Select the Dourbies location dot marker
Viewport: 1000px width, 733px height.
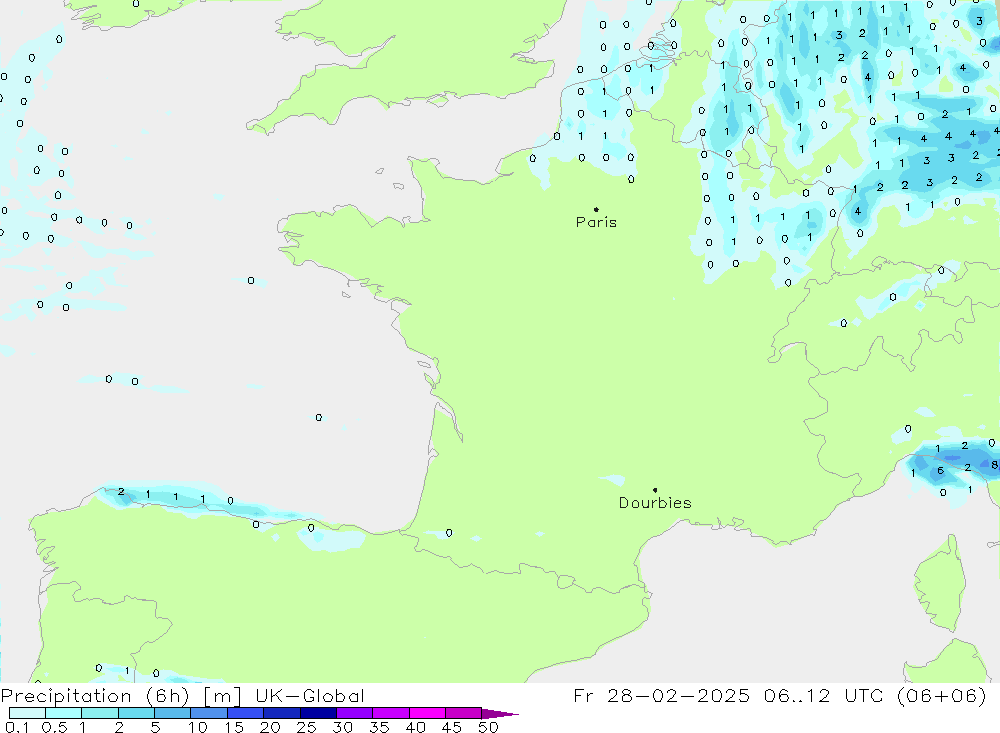pyautogui.click(x=655, y=490)
